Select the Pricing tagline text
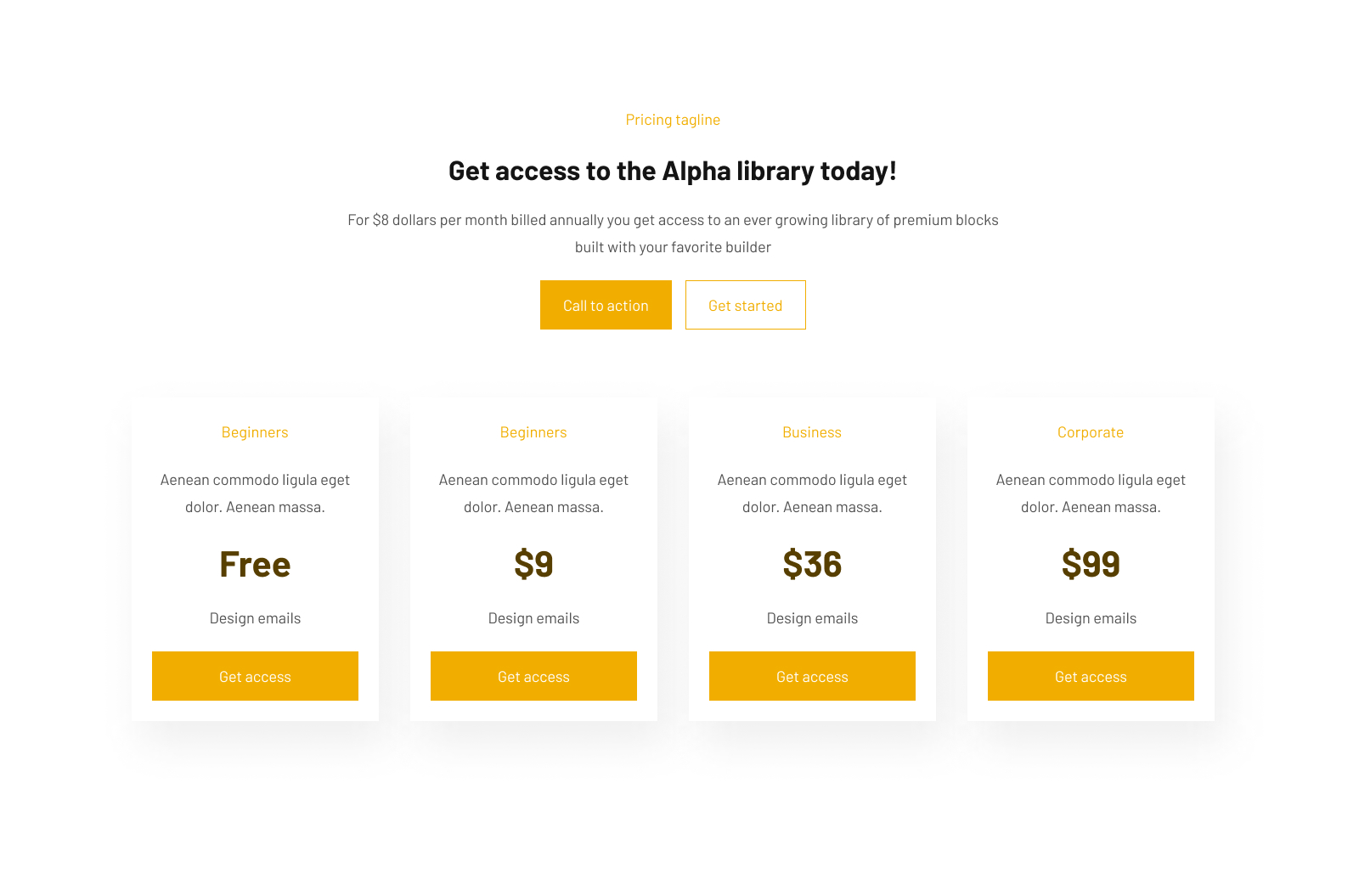1359x896 pixels. (x=673, y=120)
